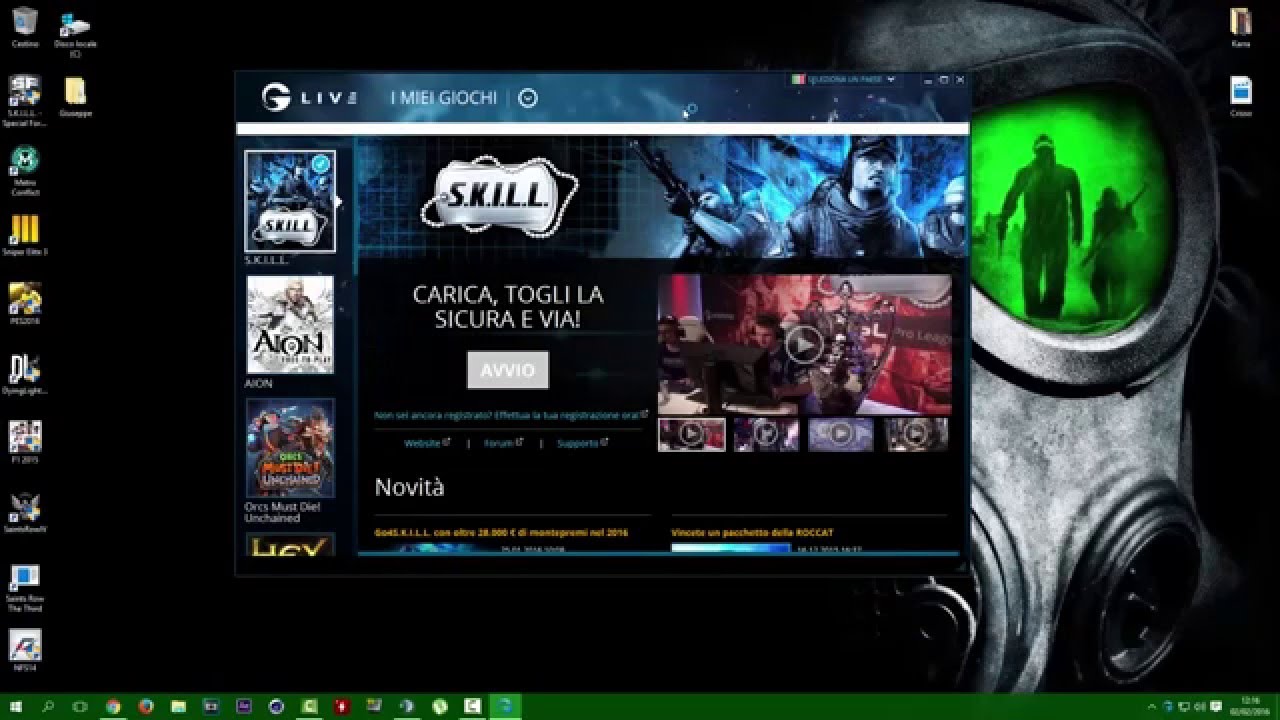The height and width of the screenshot is (720, 1280).
Task: Switch to Gameforge Live taskbar button
Action: pyautogui.click(x=505, y=706)
